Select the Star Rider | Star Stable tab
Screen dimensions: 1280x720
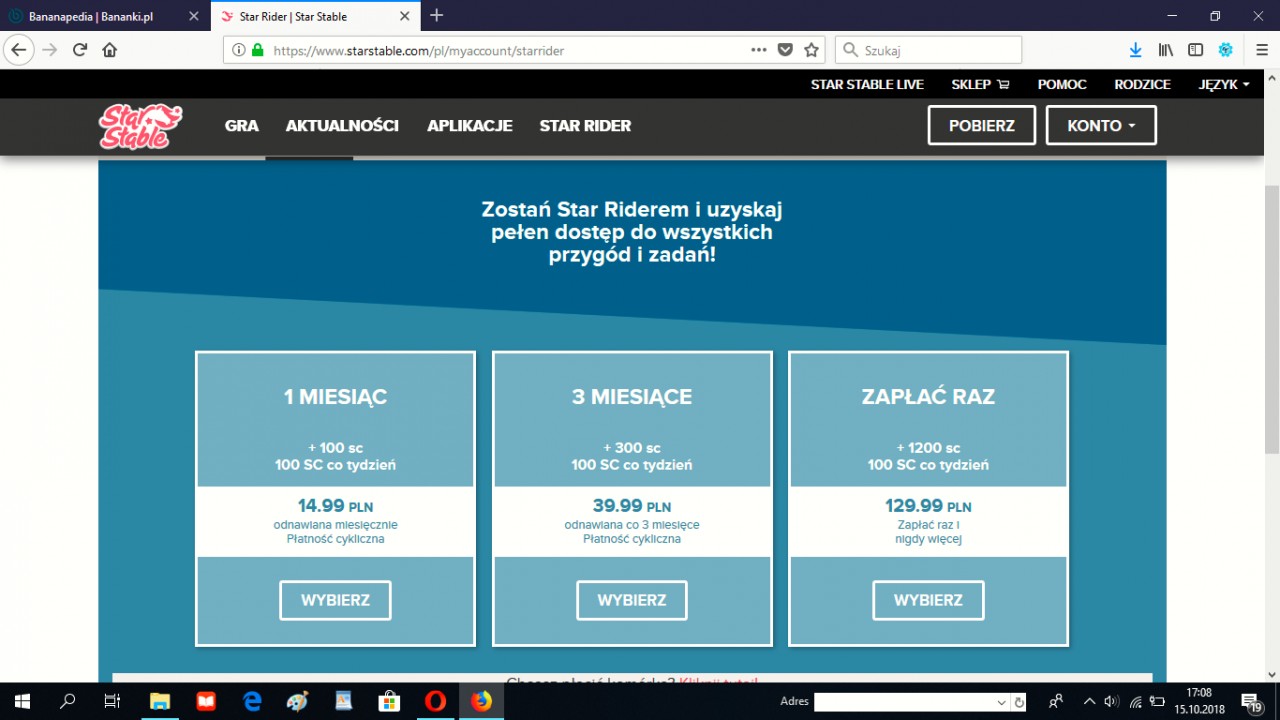pos(315,16)
